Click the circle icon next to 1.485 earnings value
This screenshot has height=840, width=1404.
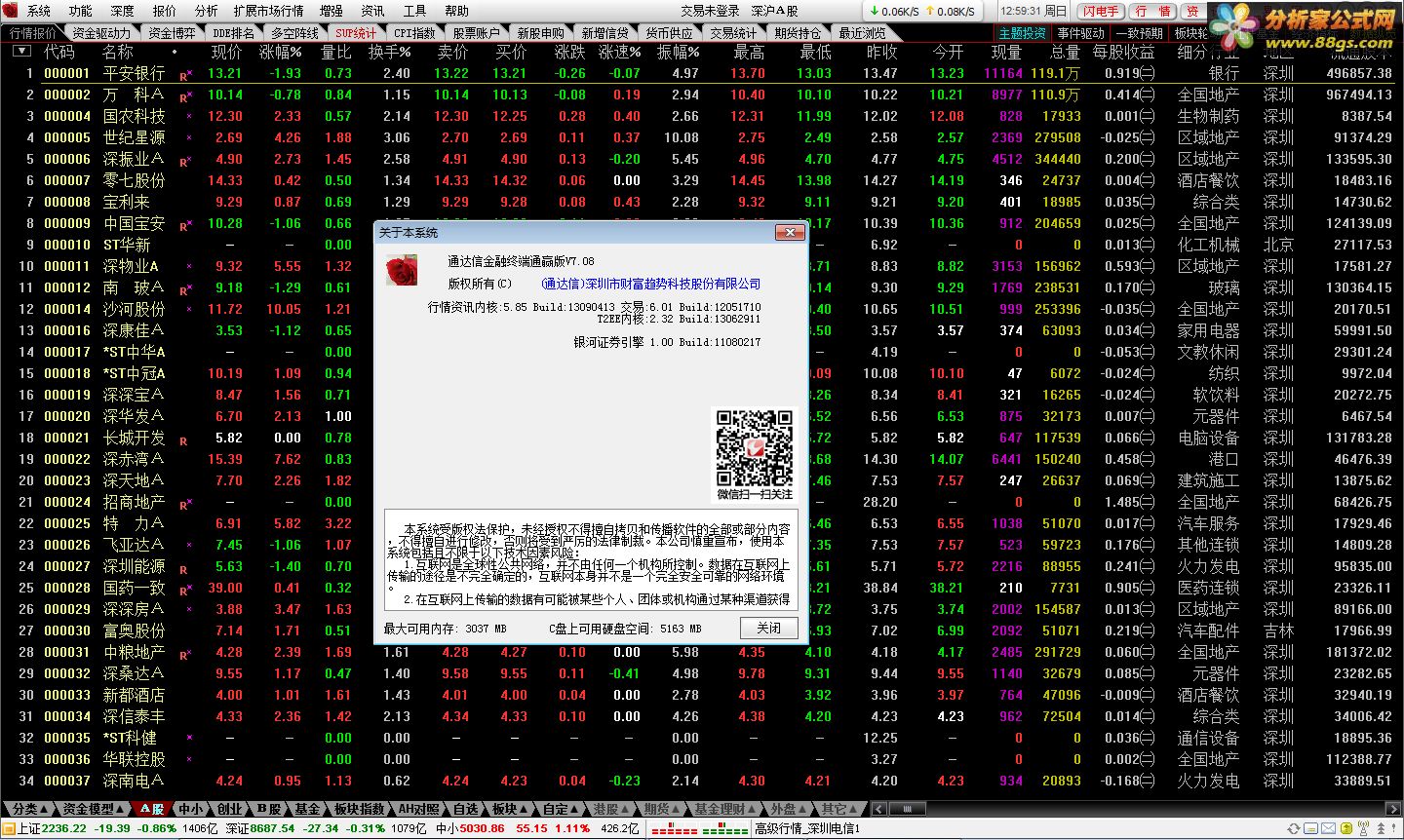(x=1148, y=502)
